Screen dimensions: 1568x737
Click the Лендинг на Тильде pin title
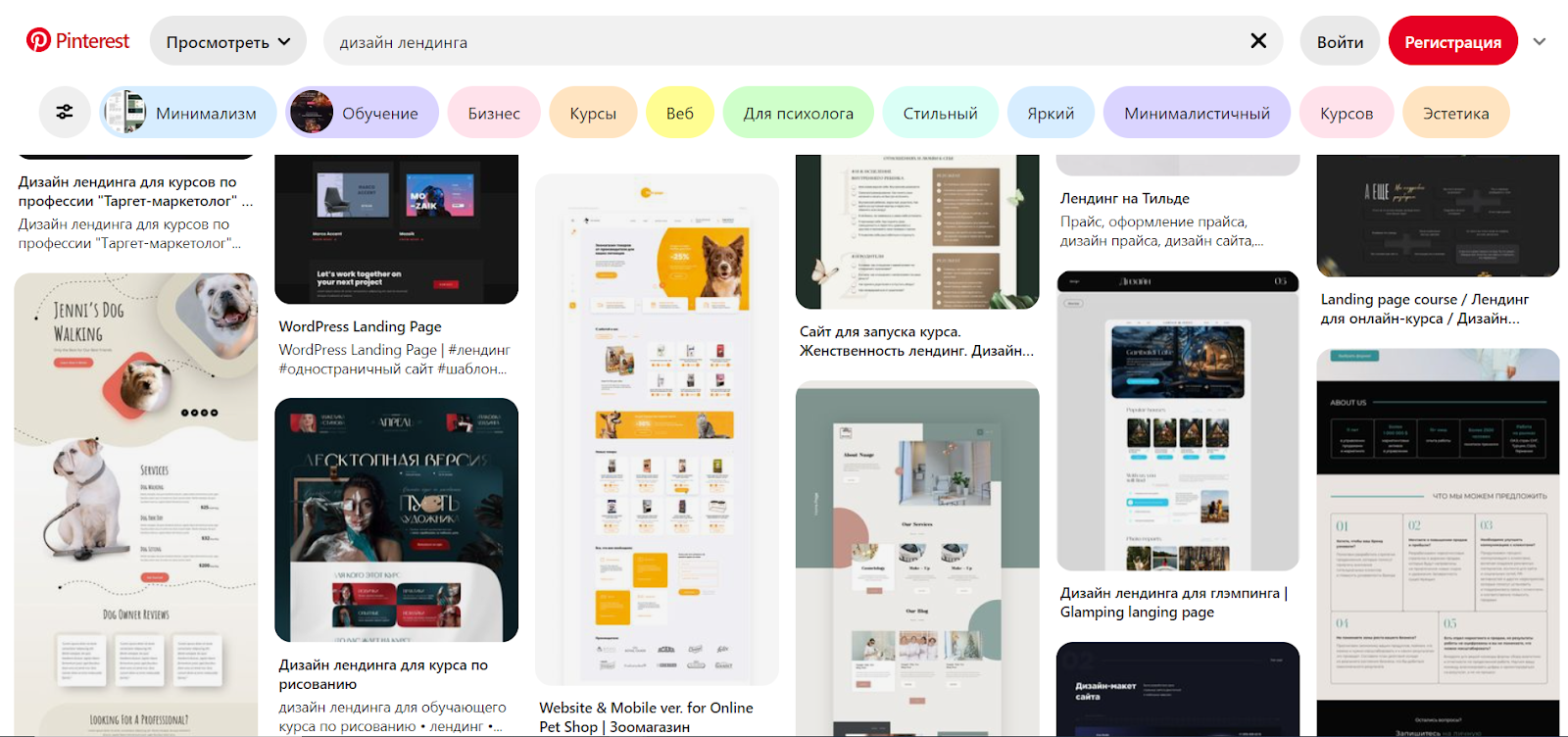point(1124,198)
